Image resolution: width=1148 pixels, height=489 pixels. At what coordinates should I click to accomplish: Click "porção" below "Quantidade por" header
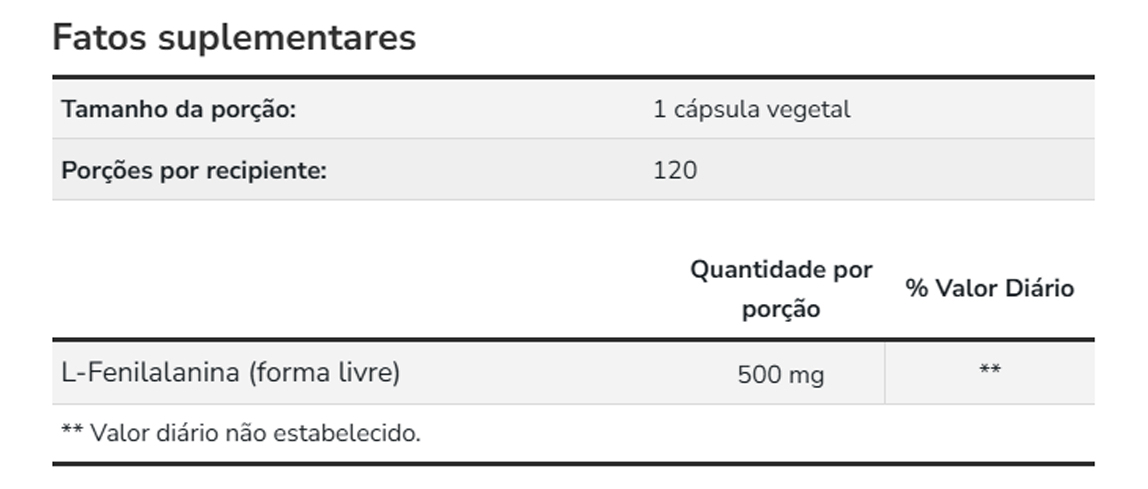click(x=781, y=309)
